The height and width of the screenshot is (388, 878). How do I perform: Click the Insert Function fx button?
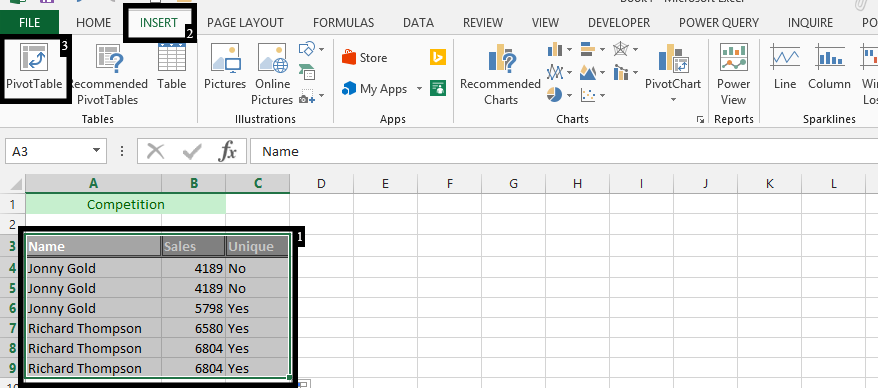coord(227,151)
